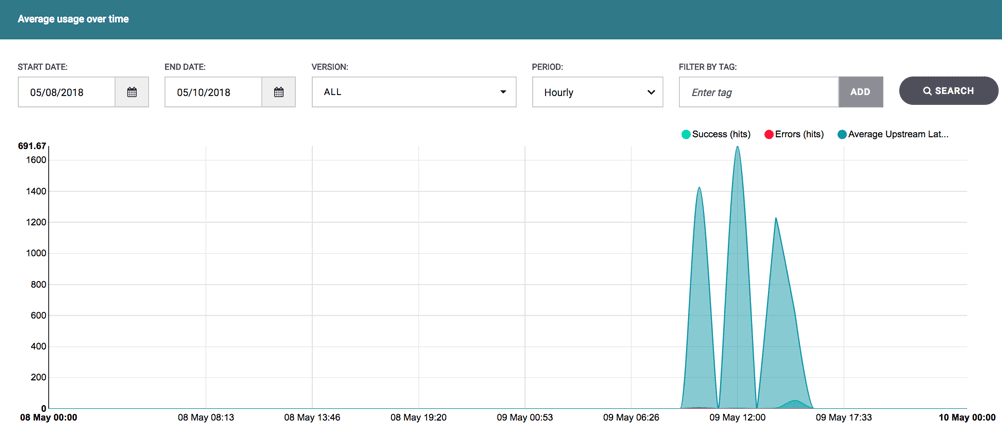The width and height of the screenshot is (1002, 427).
Task: Open the End Date calendar picker
Action: (x=279, y=92)
